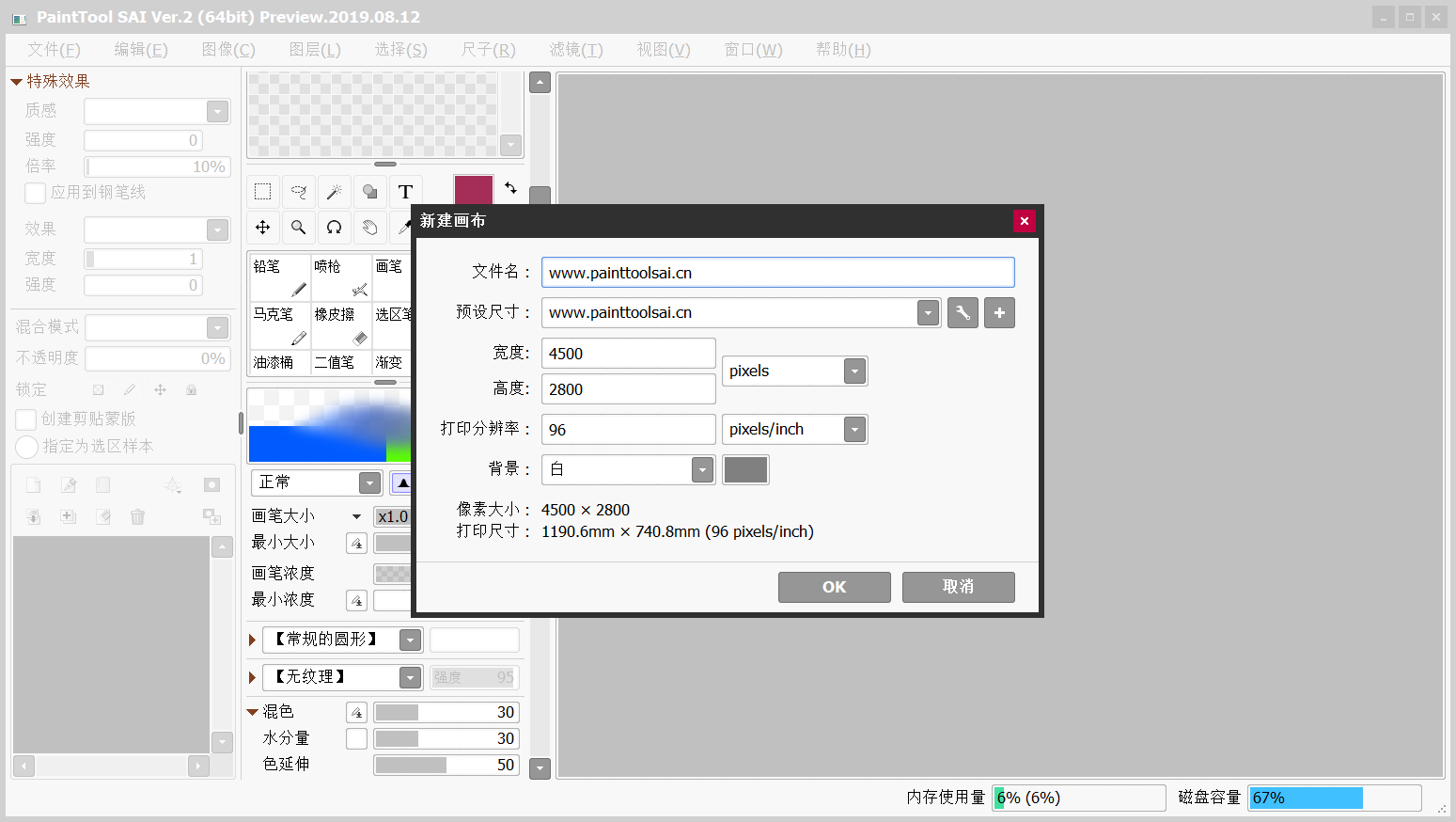Click the new layer folder icon

[103, 485]
